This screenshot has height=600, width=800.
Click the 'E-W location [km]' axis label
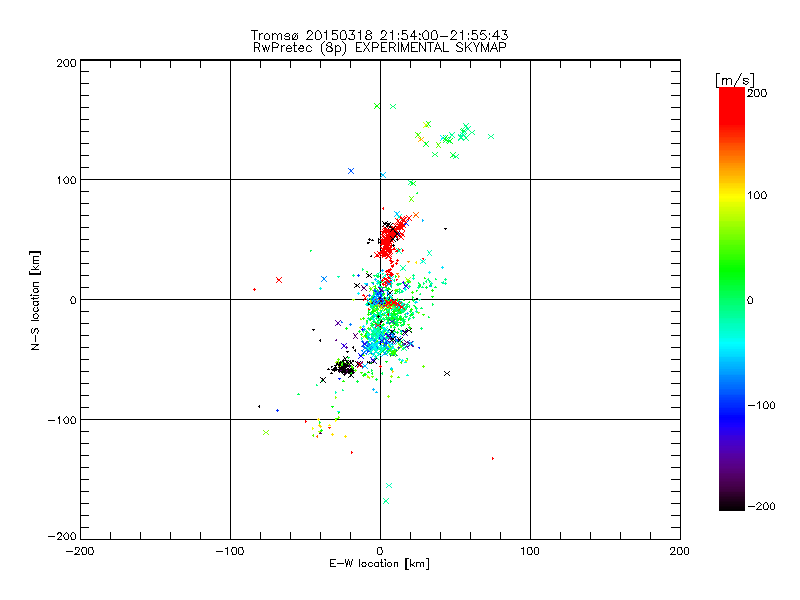click(379, 564)
